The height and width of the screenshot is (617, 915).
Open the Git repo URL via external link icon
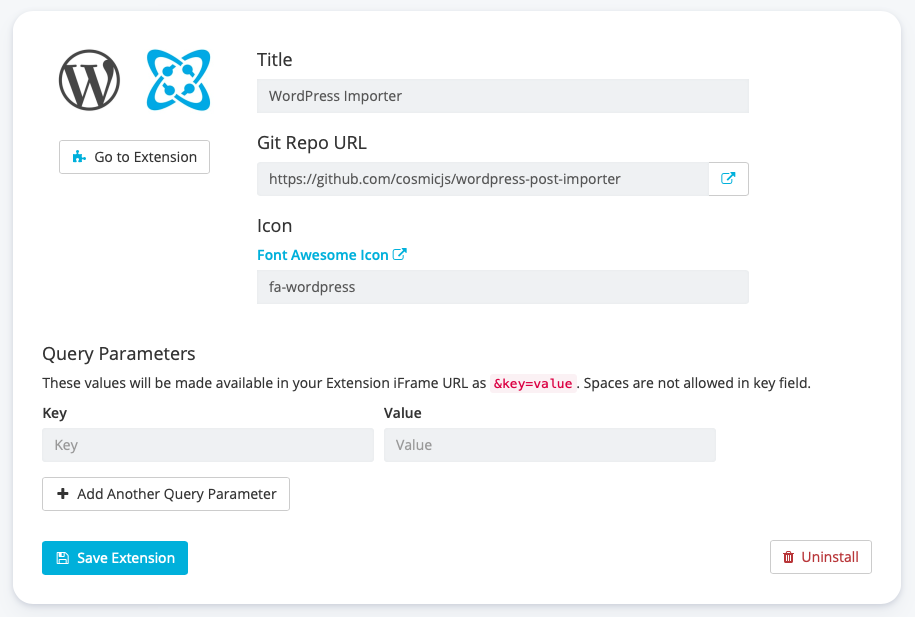pyautogui.click(x=728, y=179)
